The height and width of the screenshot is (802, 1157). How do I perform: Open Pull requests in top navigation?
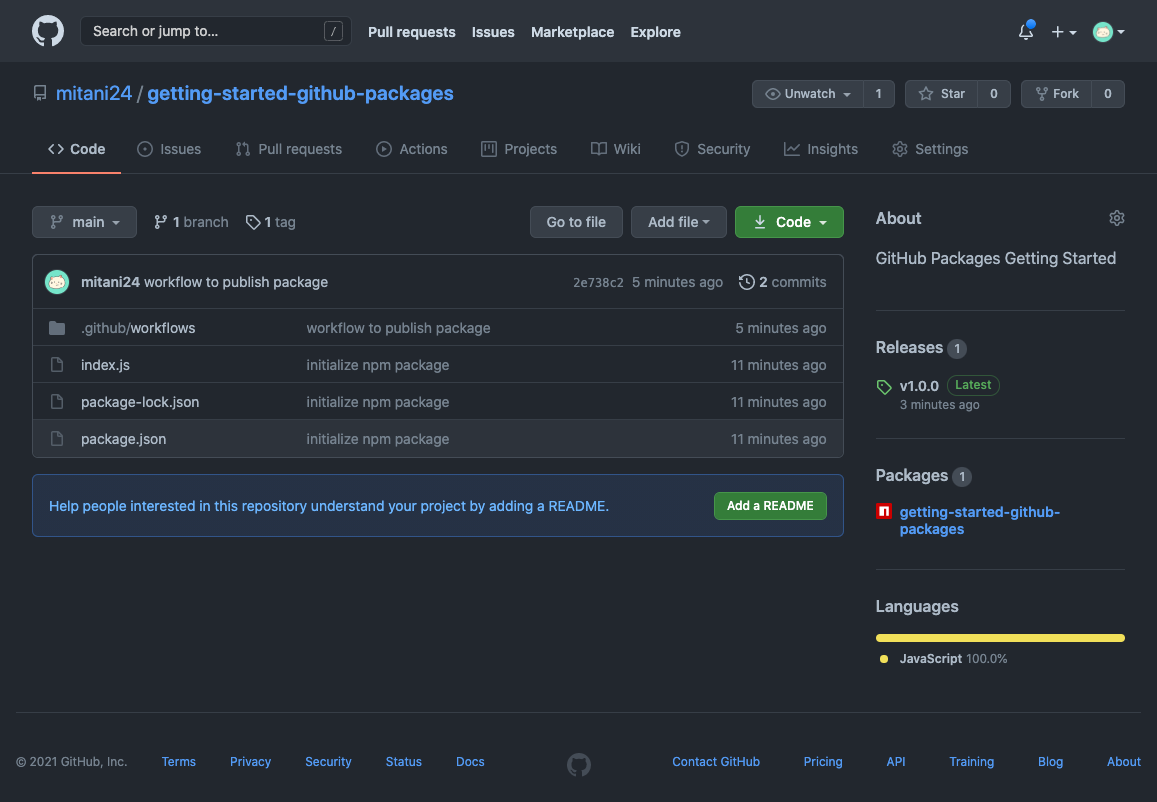point(412,32)
